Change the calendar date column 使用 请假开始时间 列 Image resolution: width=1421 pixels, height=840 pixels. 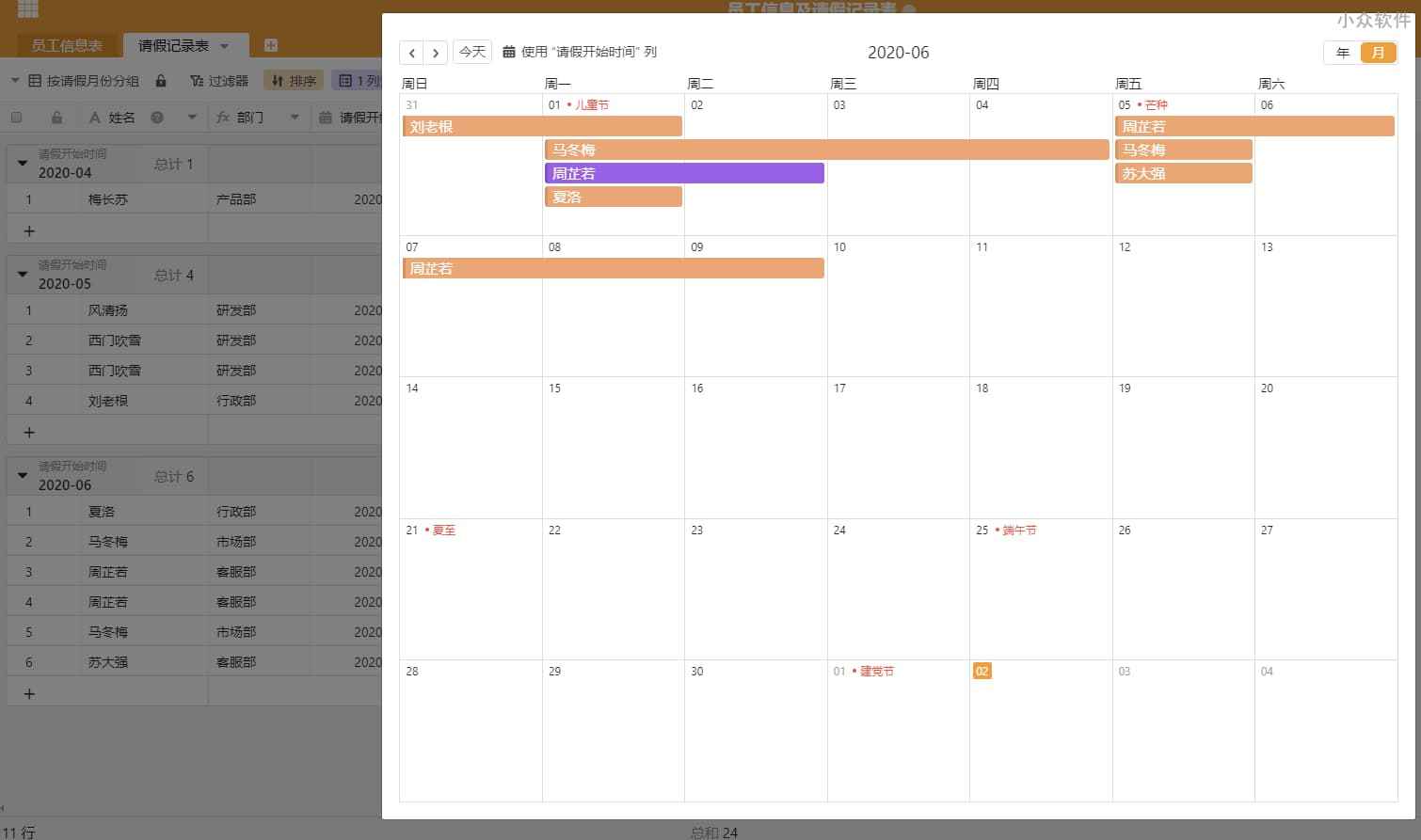pyautogui.click(x=580, y=52)
